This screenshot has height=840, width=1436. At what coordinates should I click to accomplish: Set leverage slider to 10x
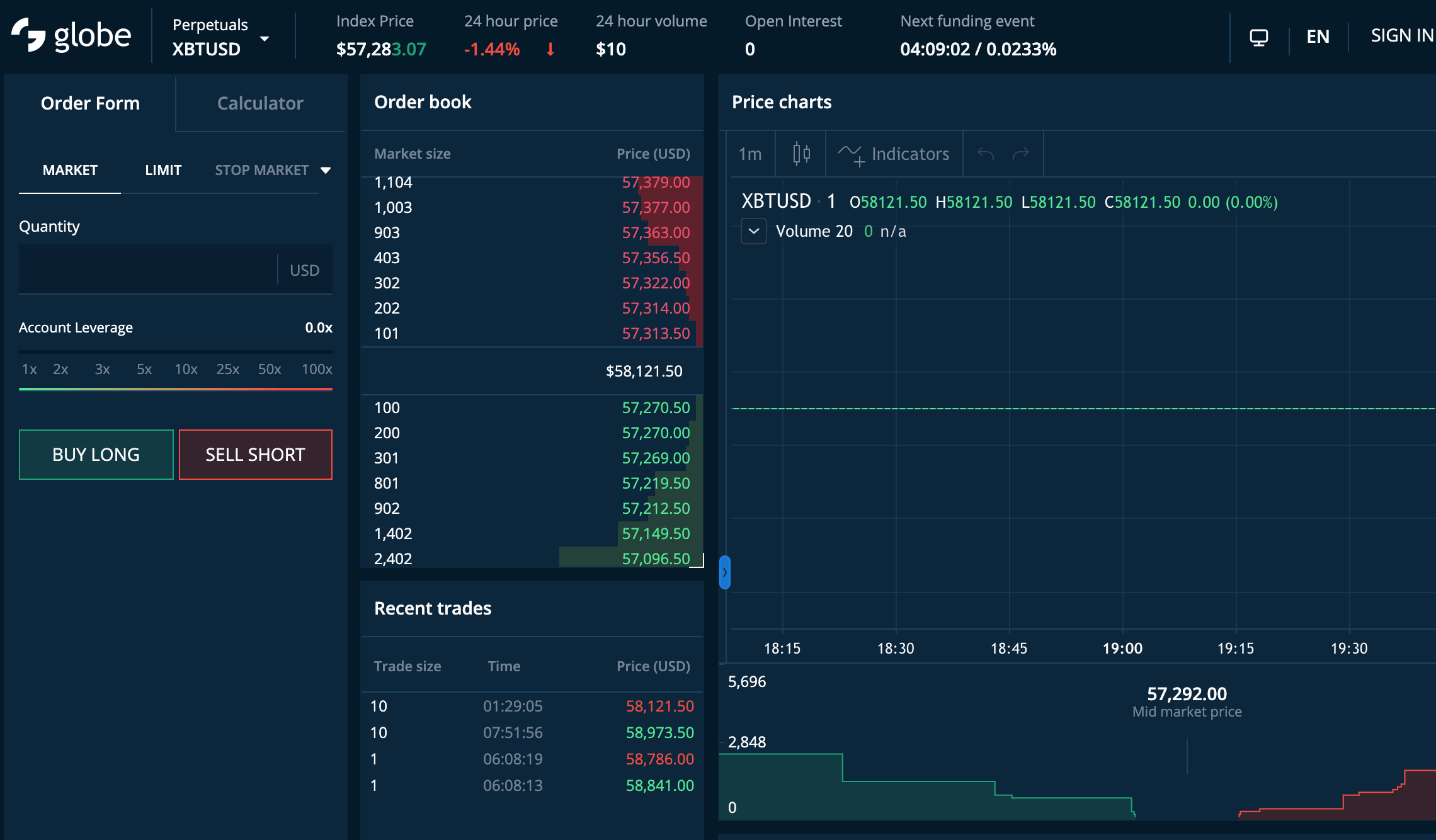[x=186, y=369]
